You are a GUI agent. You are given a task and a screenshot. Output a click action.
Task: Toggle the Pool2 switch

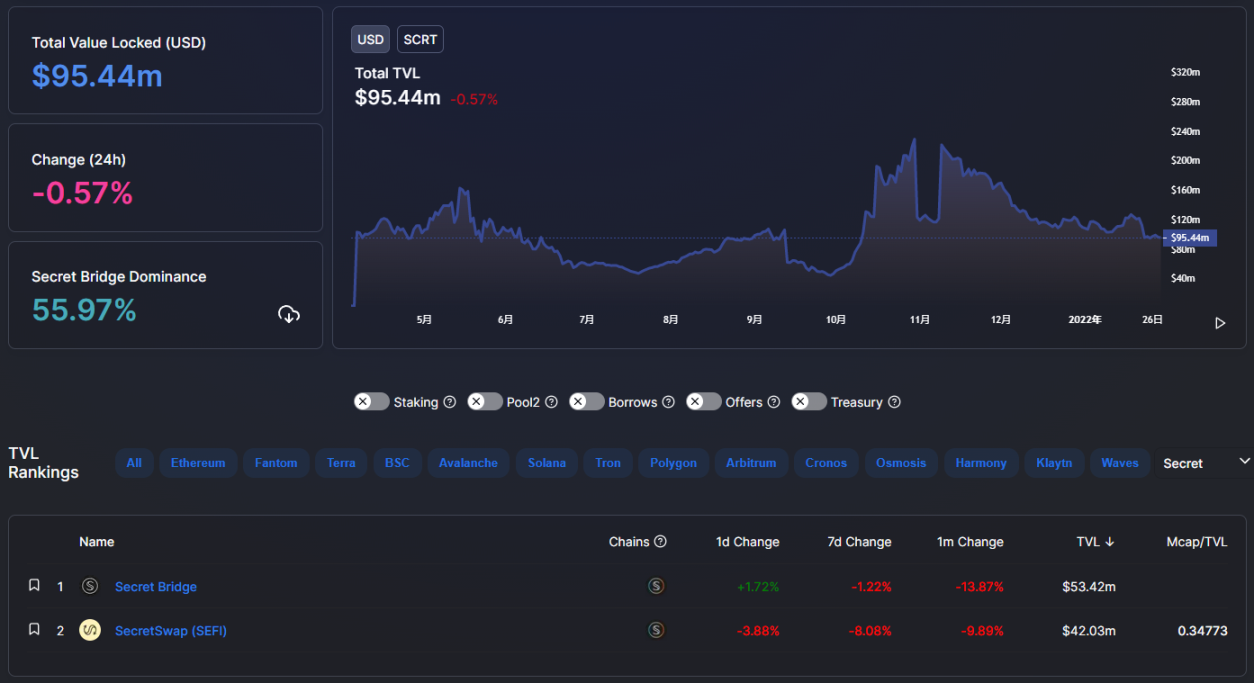[485, 401]
